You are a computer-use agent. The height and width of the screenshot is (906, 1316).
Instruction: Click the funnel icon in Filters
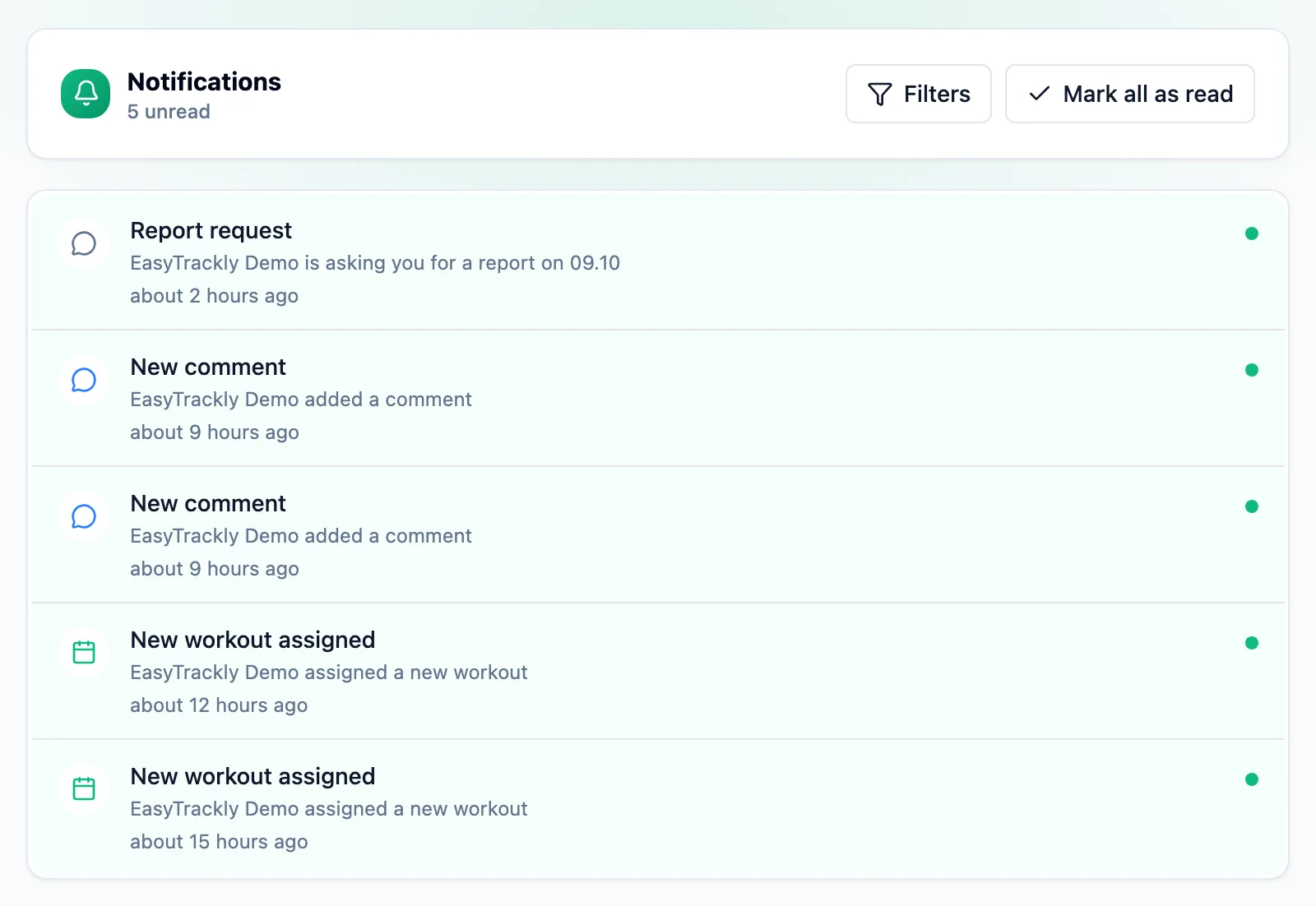880,95
